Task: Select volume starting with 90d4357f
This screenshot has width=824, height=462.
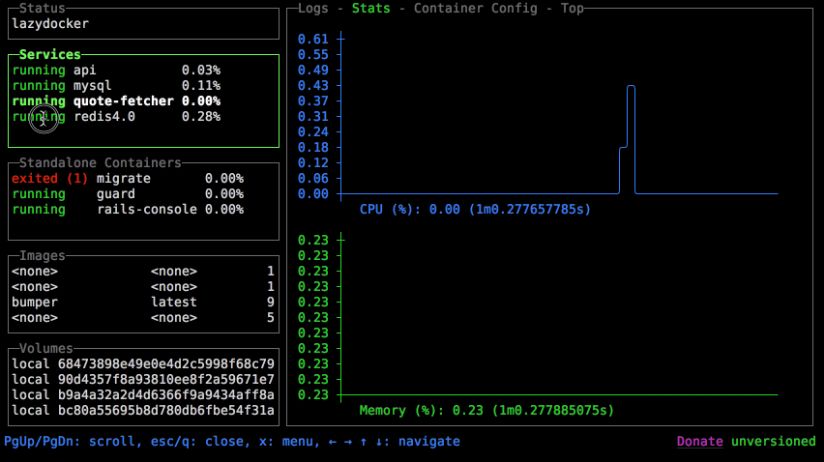Action: coord(142,379)
